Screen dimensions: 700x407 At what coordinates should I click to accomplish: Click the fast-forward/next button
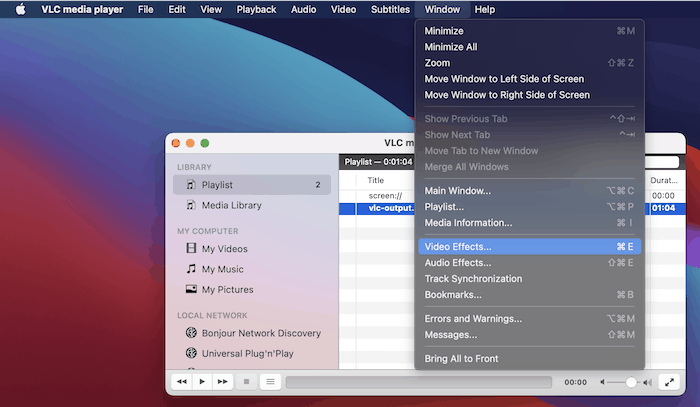click(223, 381)
